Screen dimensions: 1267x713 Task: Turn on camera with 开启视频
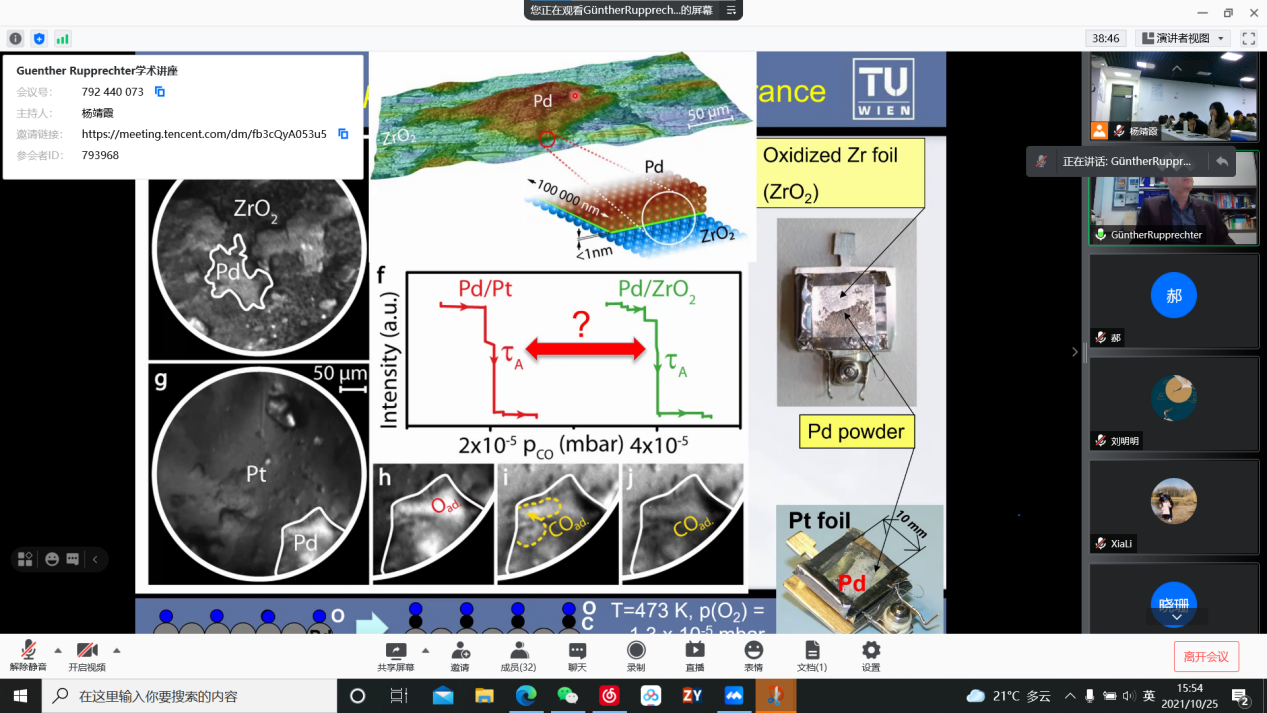87,656
